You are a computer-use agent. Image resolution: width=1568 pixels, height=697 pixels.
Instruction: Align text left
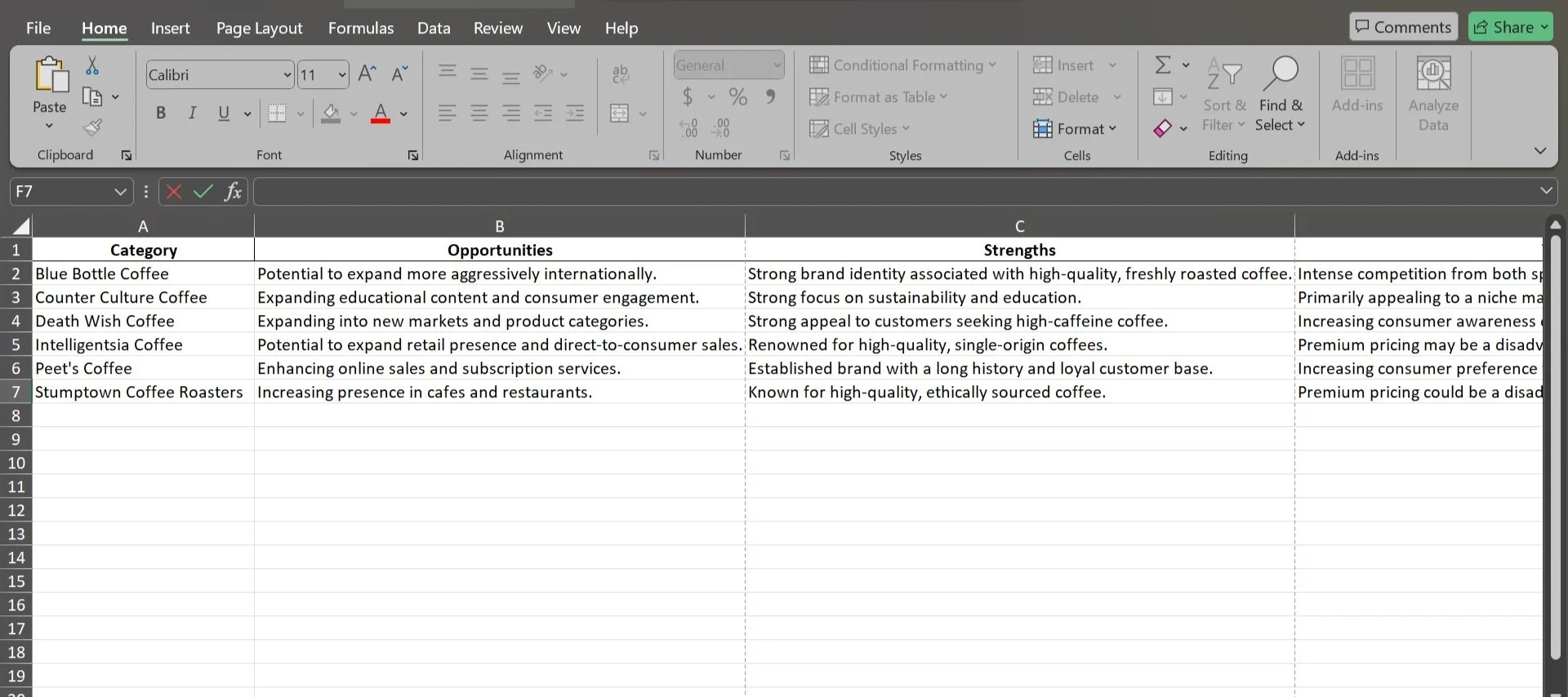pos(447,113)
